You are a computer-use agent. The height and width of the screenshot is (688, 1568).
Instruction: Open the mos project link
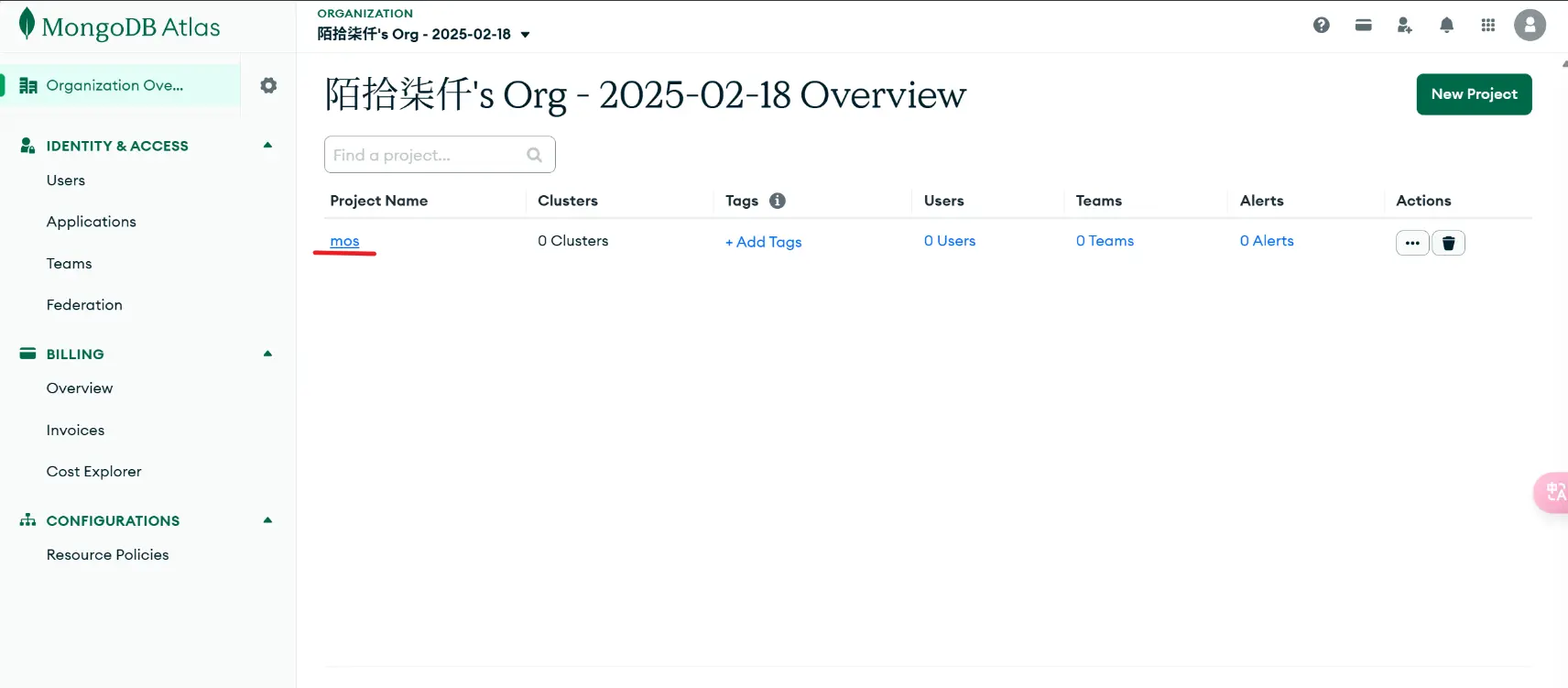(344, 241)
